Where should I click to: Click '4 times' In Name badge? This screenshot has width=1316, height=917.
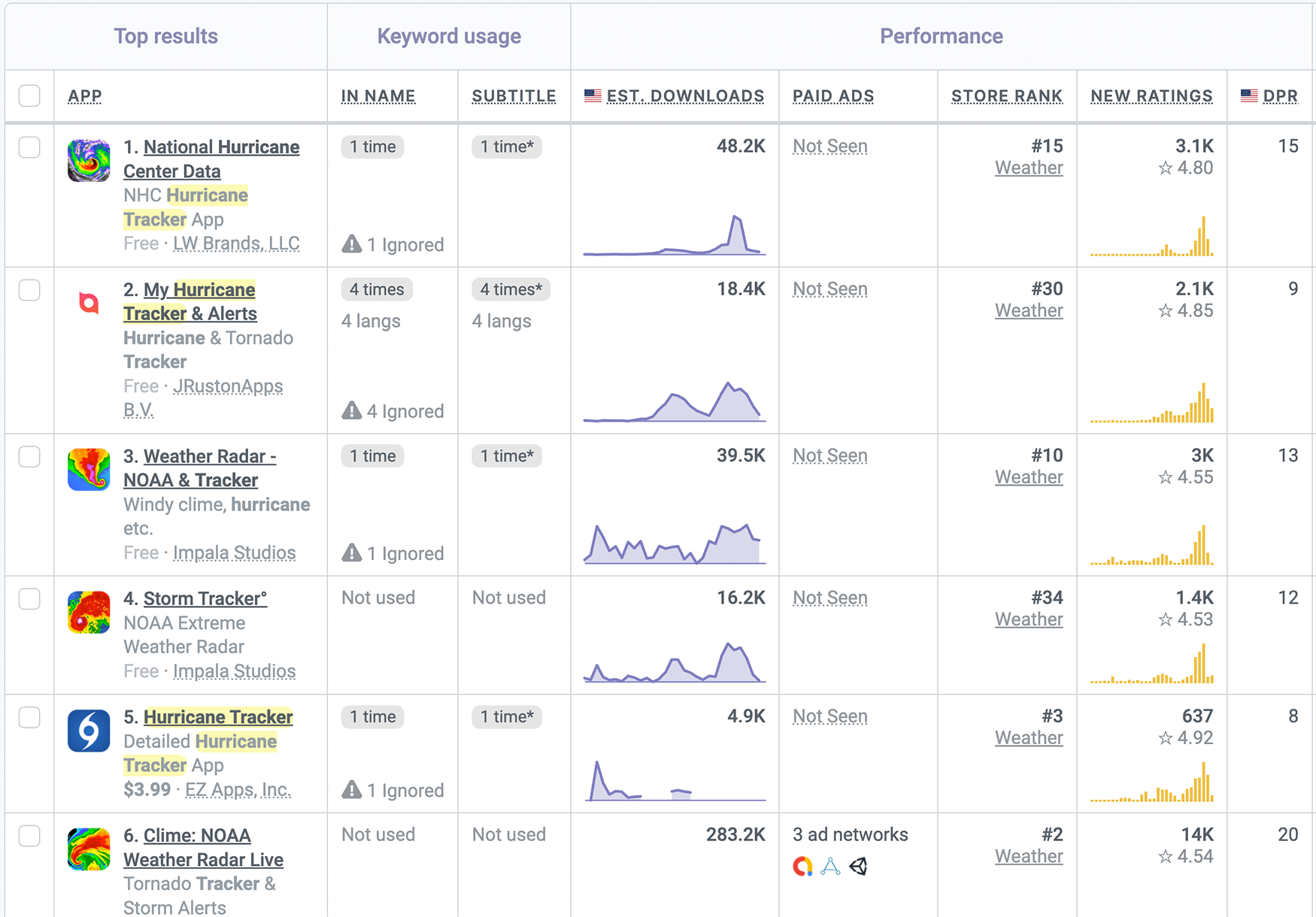(x=377, y=289)
